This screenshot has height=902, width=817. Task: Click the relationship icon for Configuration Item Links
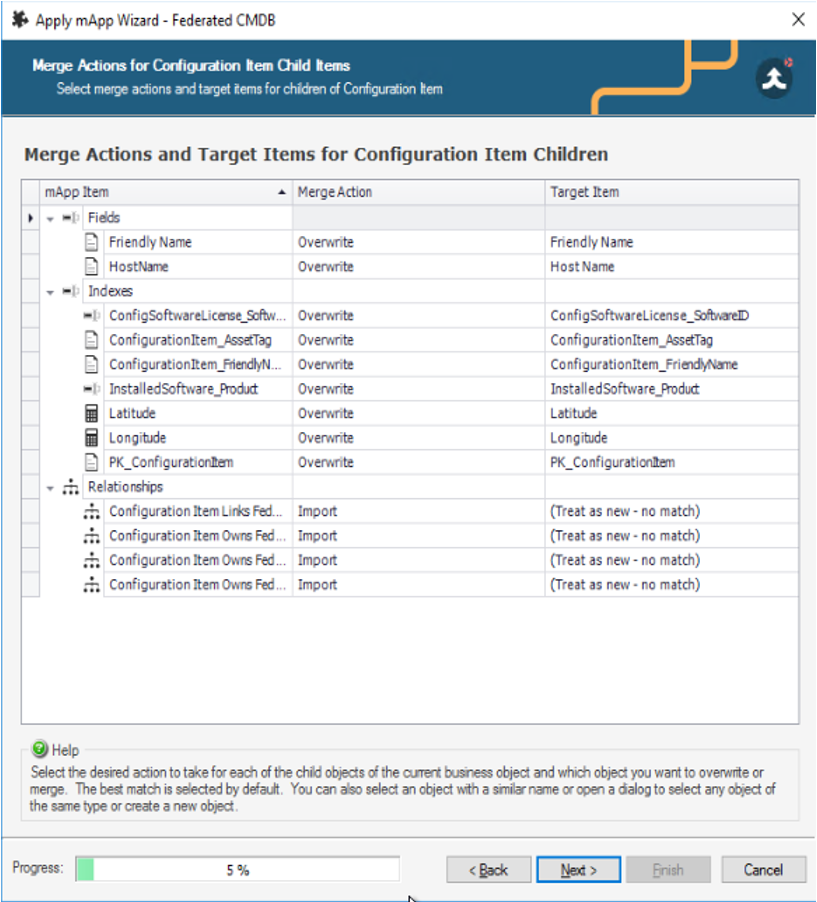click(92, 512)
